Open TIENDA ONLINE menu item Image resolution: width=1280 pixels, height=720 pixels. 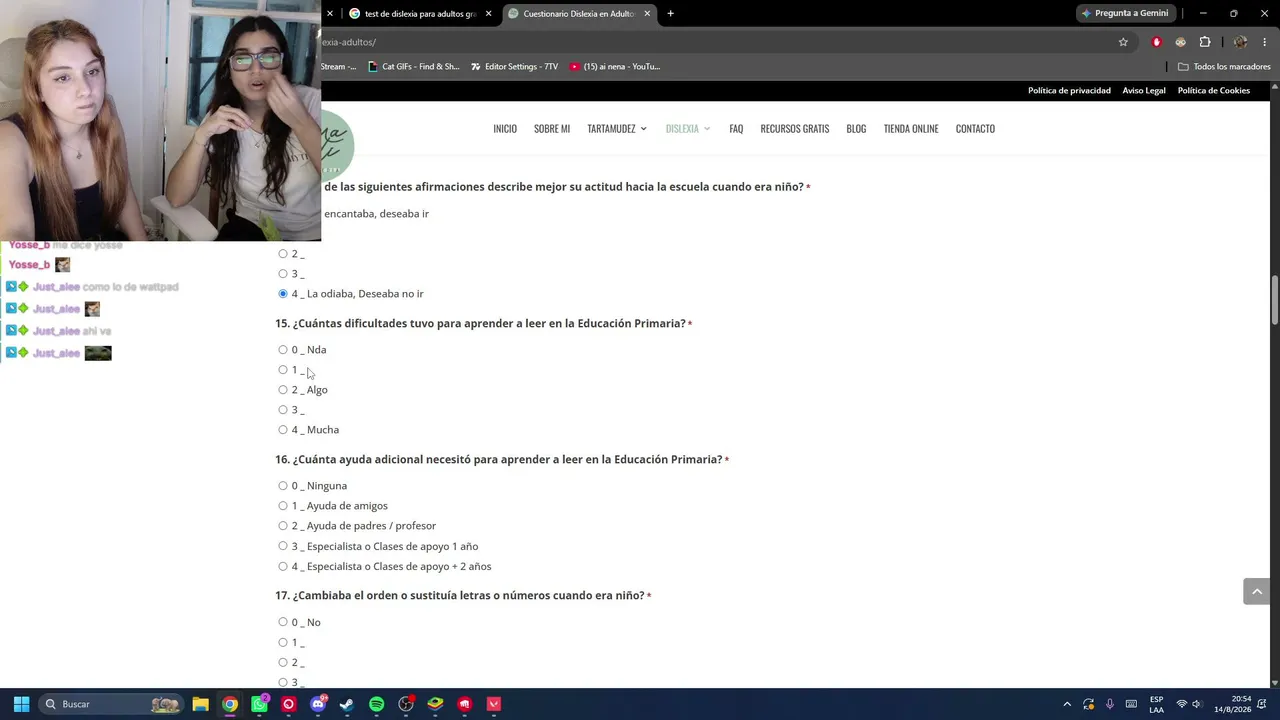click(911, 128)
